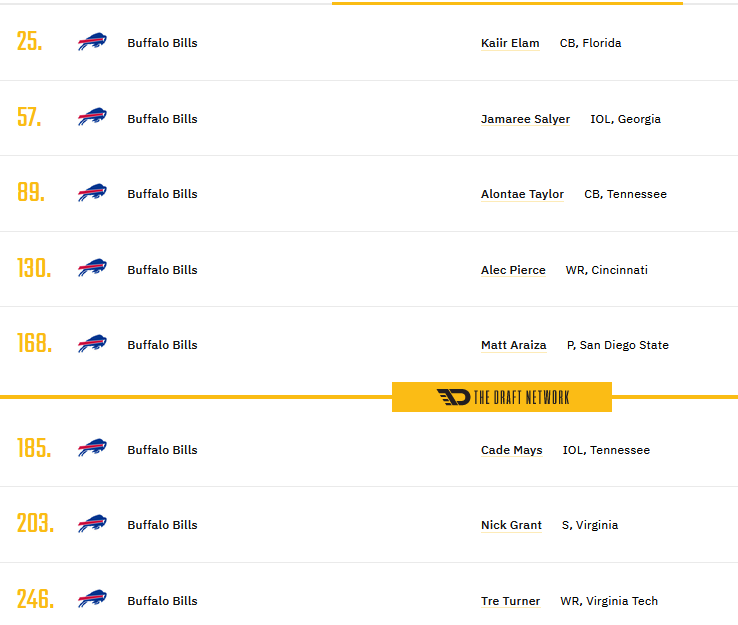Viewport: 738px width, 625px height.
Task: Click the Bills logo beside pick 203
Action: 92,523
